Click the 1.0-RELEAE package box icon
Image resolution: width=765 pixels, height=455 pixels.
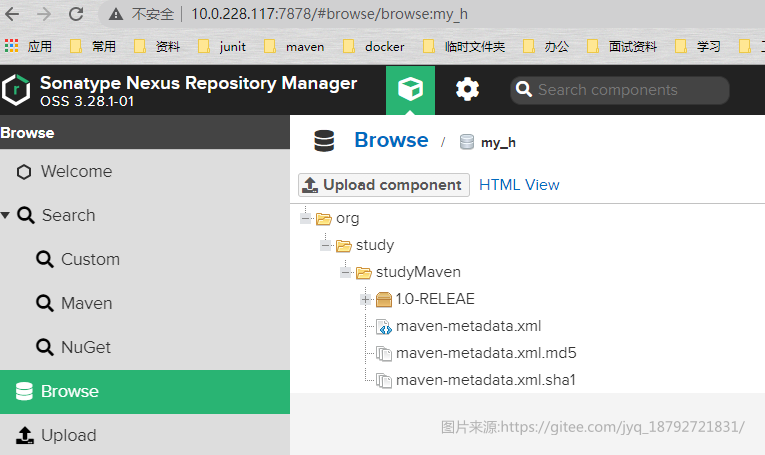(384, 299)
